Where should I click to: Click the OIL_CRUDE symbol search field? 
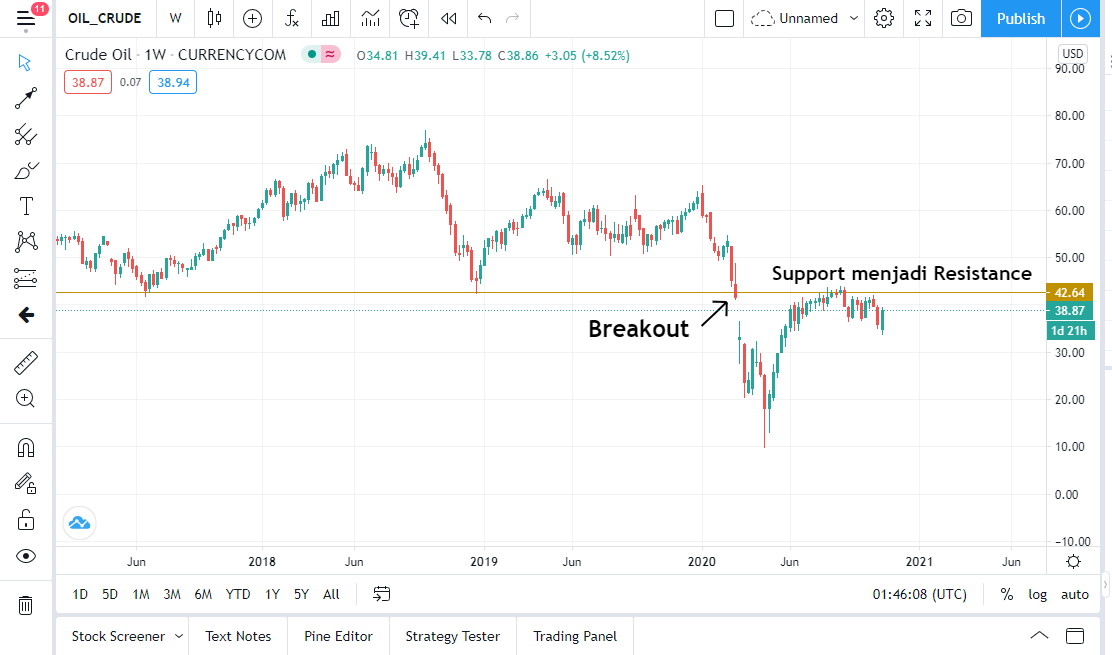point(104,18)
